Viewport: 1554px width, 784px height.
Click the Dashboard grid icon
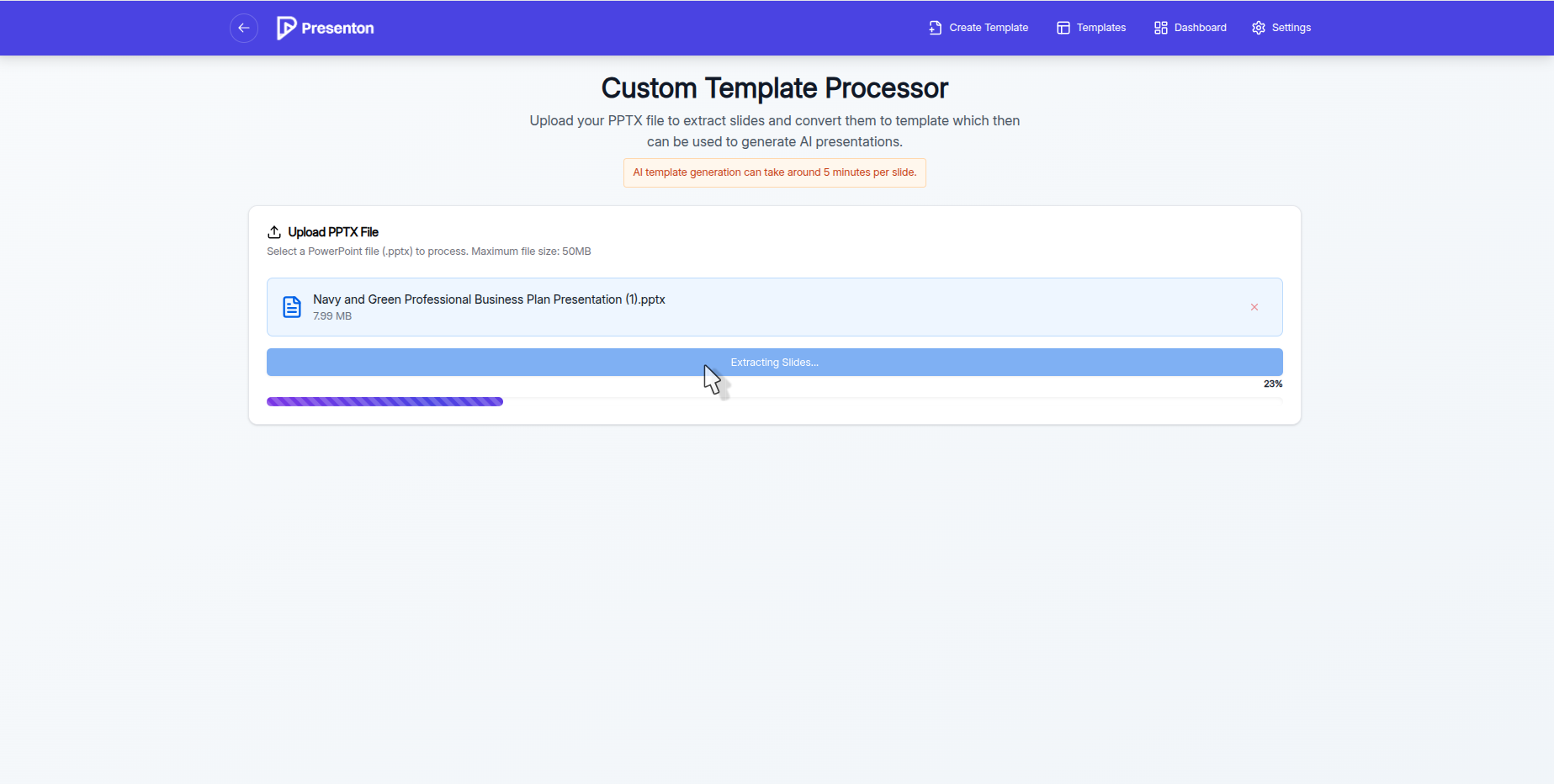1160,27
